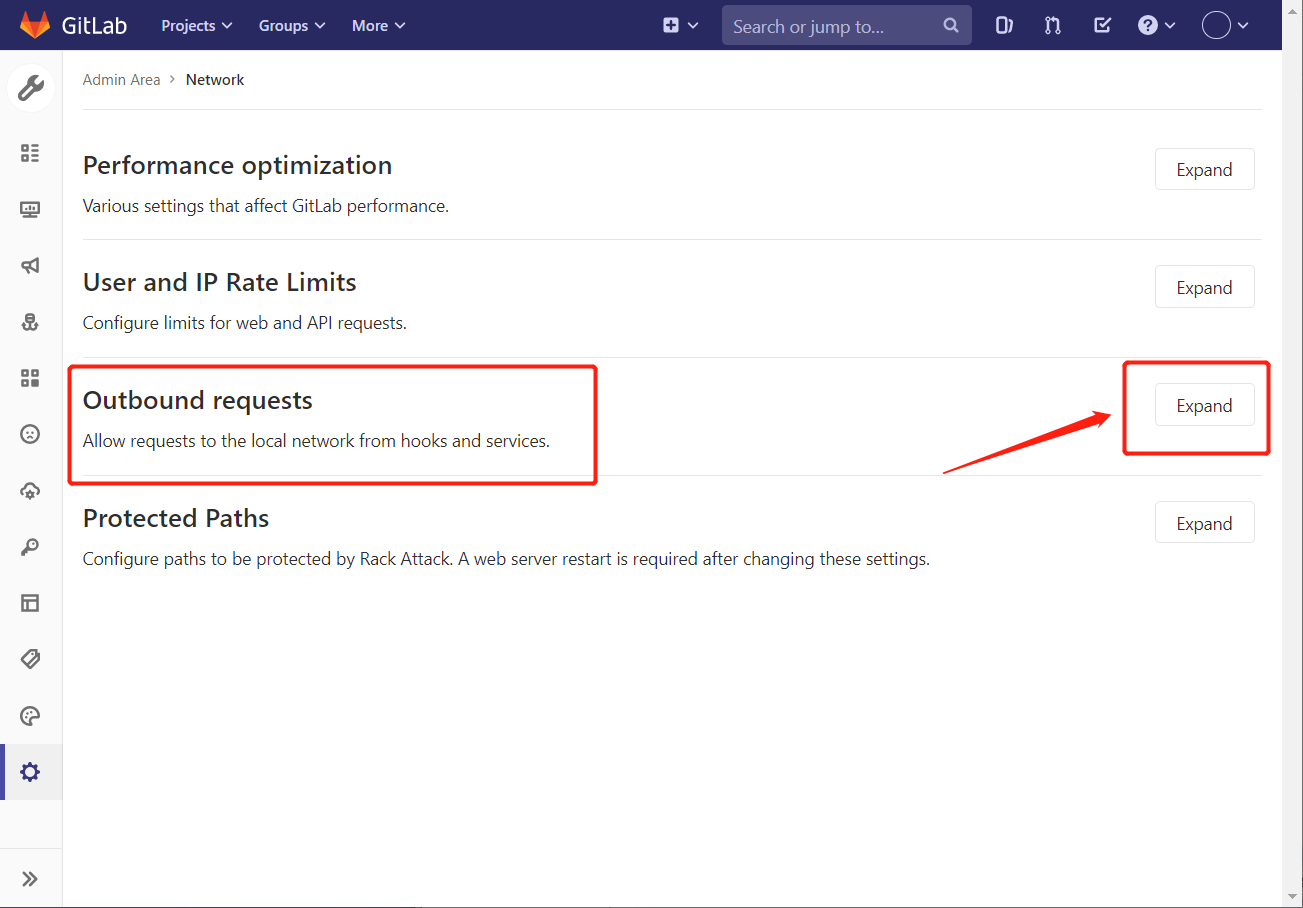Click the Admin Area breadcrumb link
This screenshot has height=908, width=1303.
click(121, 80)
